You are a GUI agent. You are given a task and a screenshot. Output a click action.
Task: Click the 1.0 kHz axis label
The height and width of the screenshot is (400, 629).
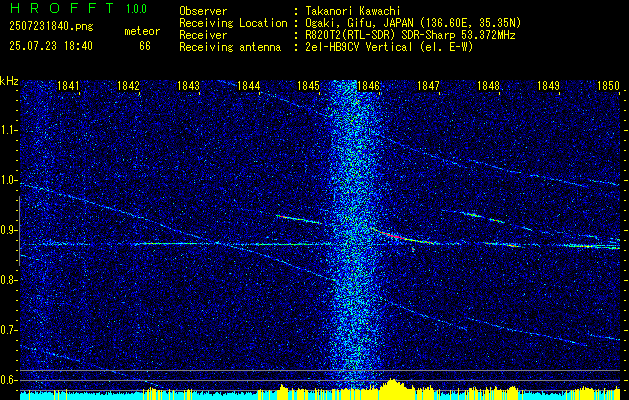[x=8, y=181]
